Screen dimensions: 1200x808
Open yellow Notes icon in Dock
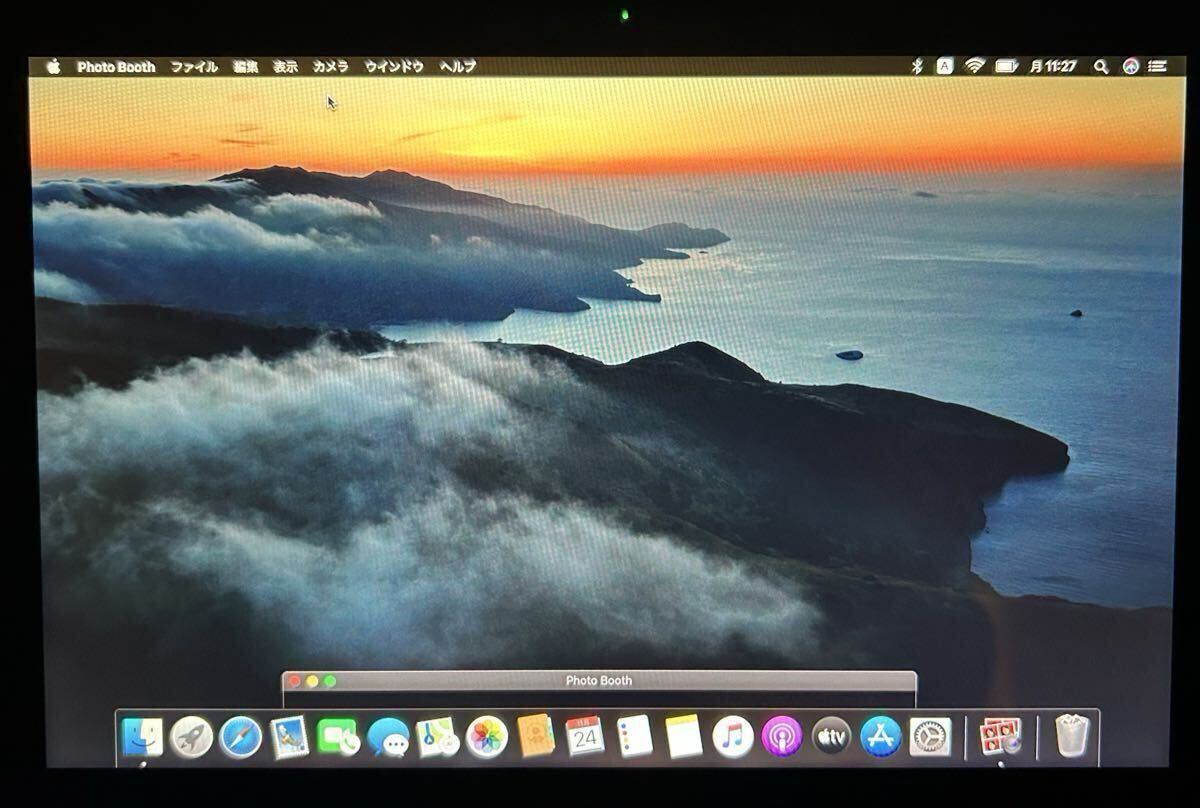click(684, 737)
